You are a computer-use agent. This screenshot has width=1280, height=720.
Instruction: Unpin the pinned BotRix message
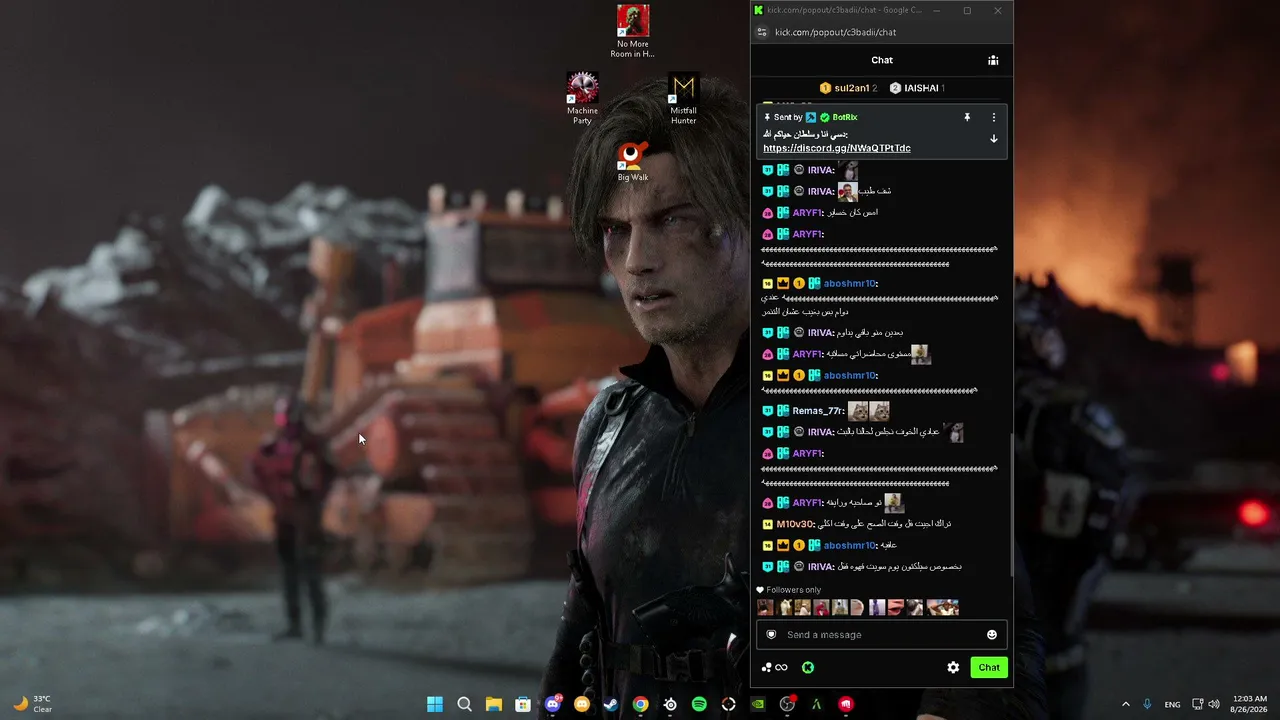tap(967, 118)
